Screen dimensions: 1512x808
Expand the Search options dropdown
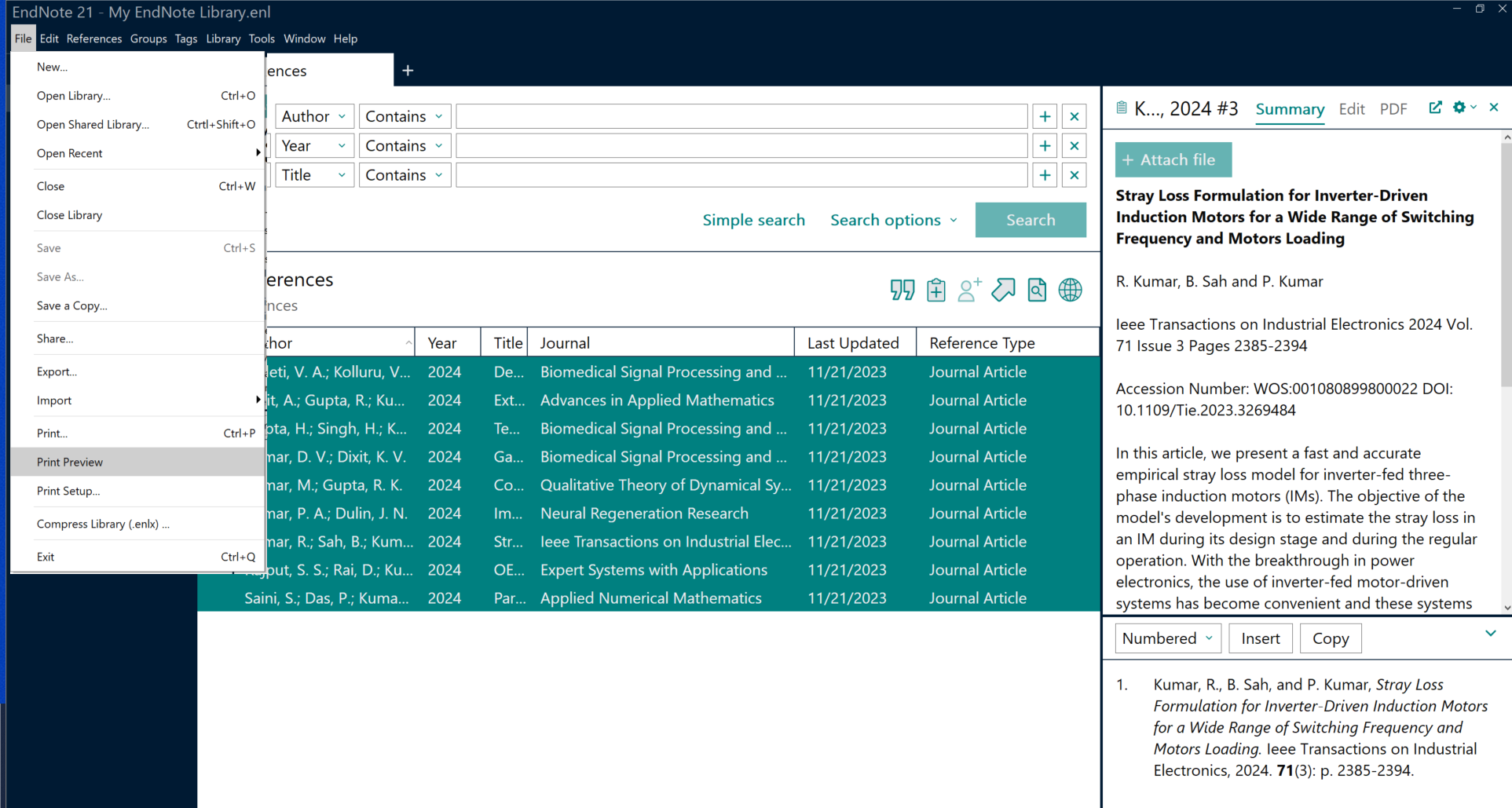click(x=894, y=220)
